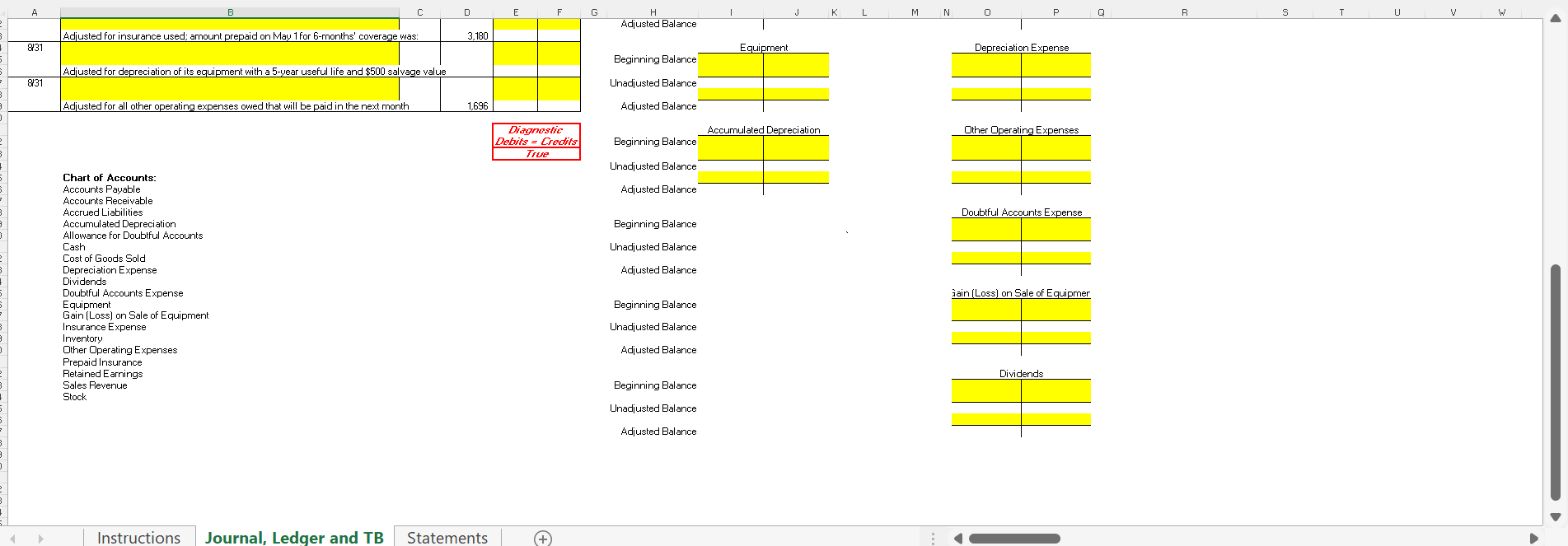
Task: Select the Accumulated Depreciation beginning balance credit cell
Action: point(796,142)
